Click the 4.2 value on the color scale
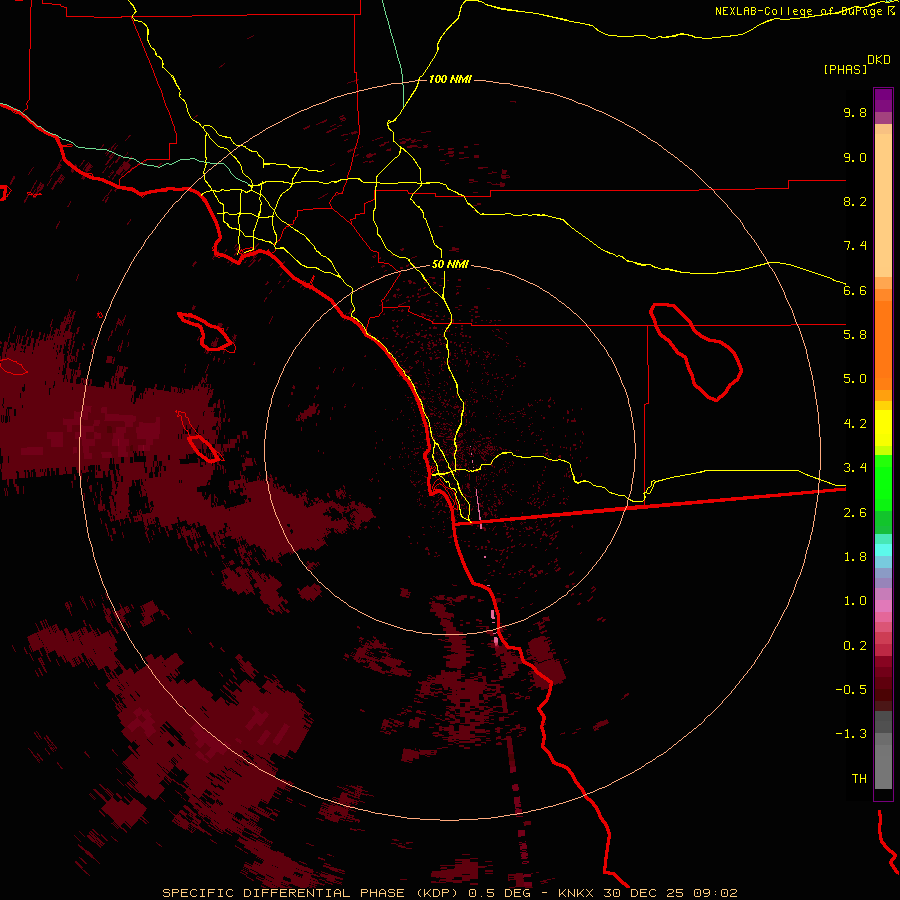The width and height of the screenshot is (900, 900). coord(855,424)
